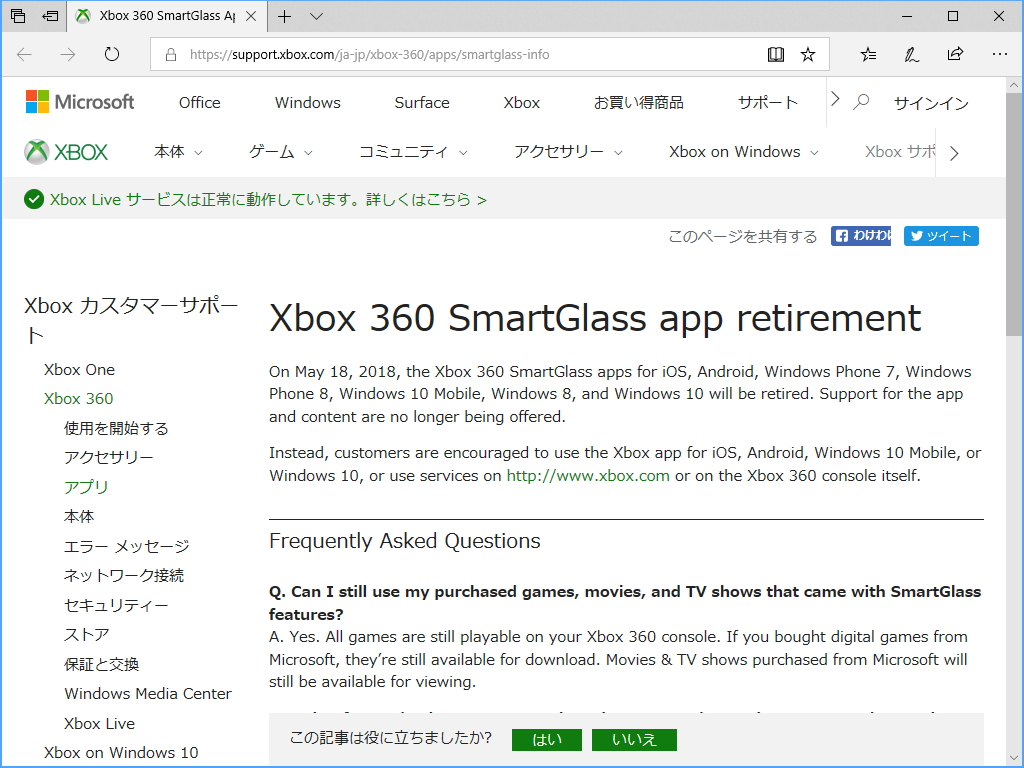Viewport: 1024px width, 768px height.
Task: Expand アクセサリー dropdown menu
Action: [x=568, y=152]
